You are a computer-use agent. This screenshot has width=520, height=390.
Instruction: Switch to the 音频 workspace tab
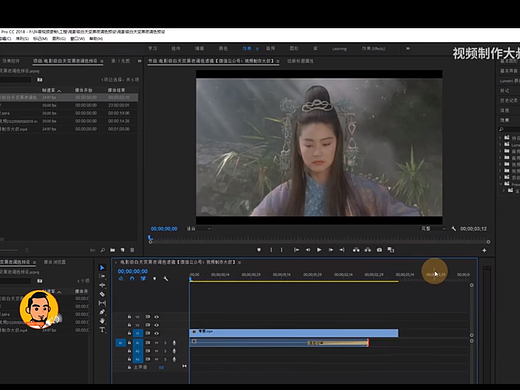pyautogui.click(x=270, y=49)
